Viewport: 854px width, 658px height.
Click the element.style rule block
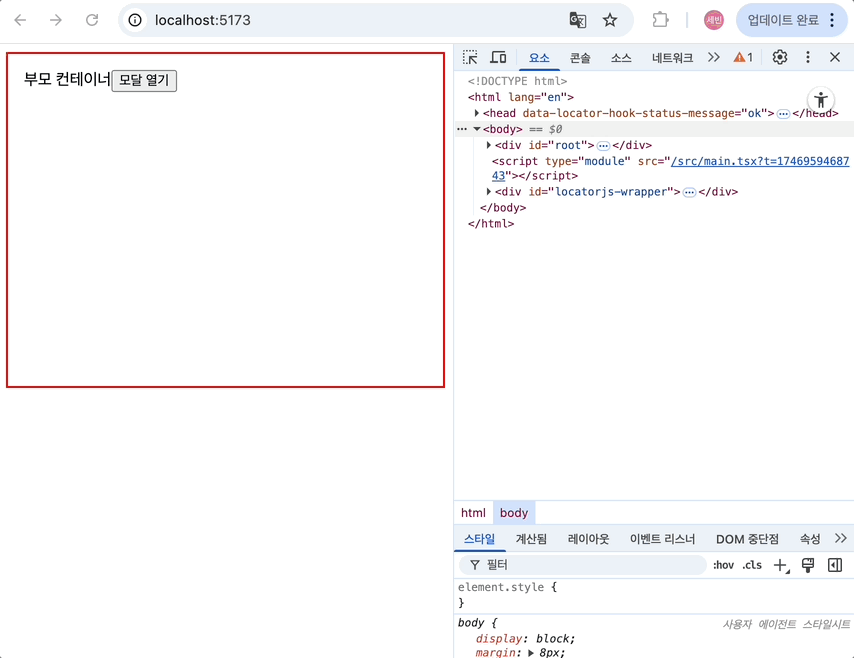pyautogui.click(x=654, y=595)
